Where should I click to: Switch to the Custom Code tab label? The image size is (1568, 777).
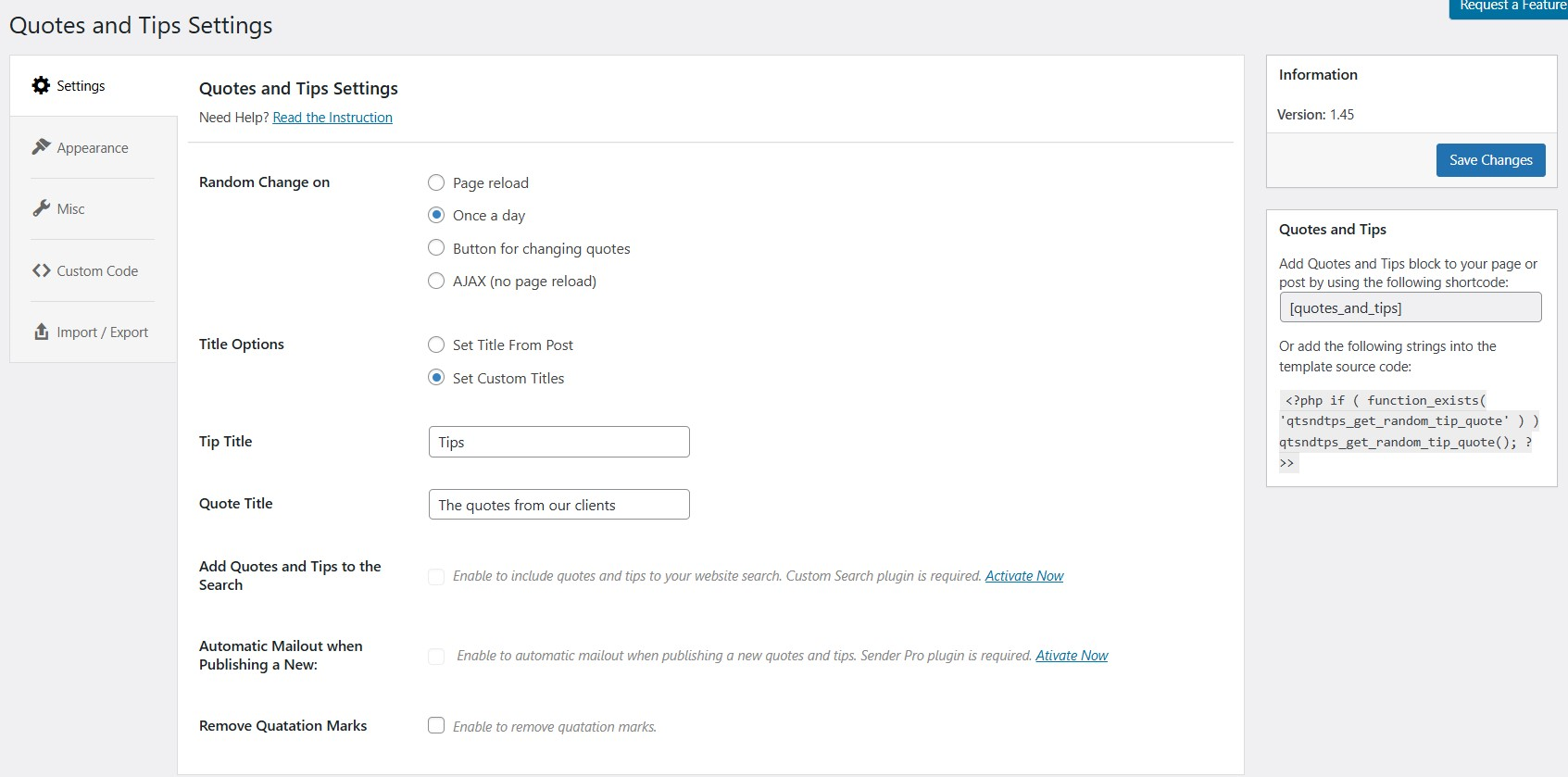coord(97,271)
